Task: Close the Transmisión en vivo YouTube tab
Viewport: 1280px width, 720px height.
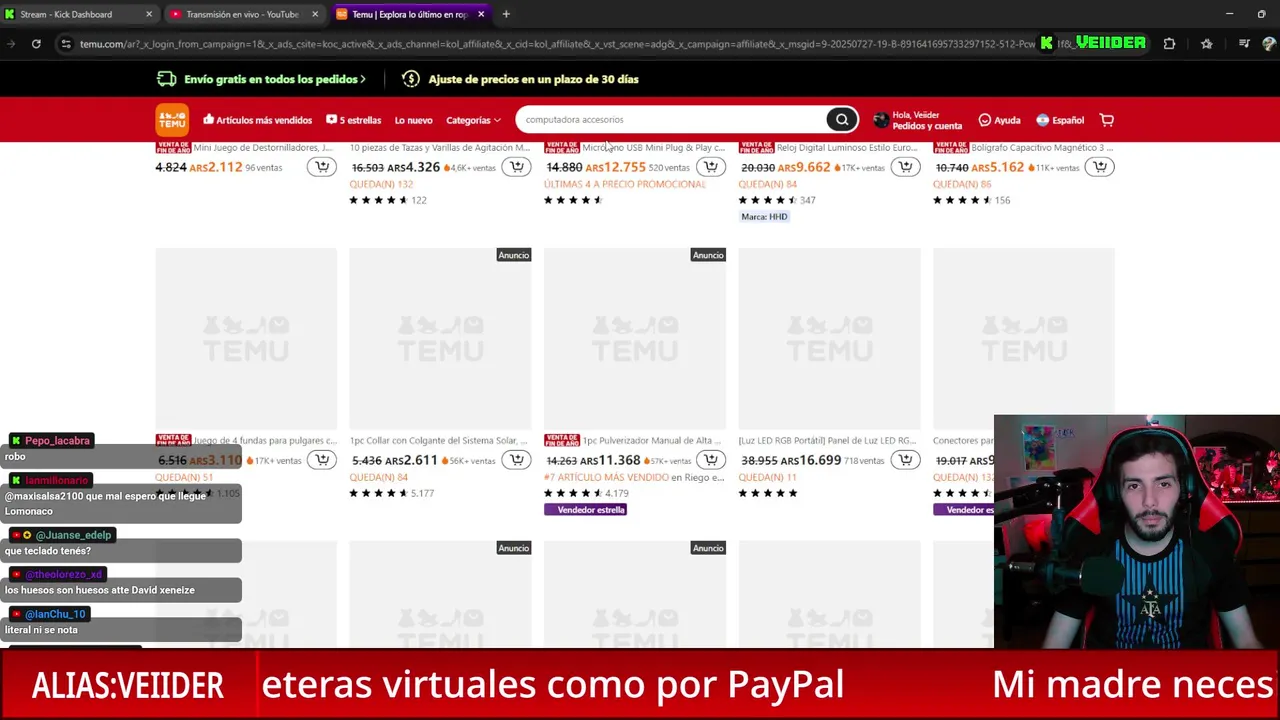Action: (315, 14)
